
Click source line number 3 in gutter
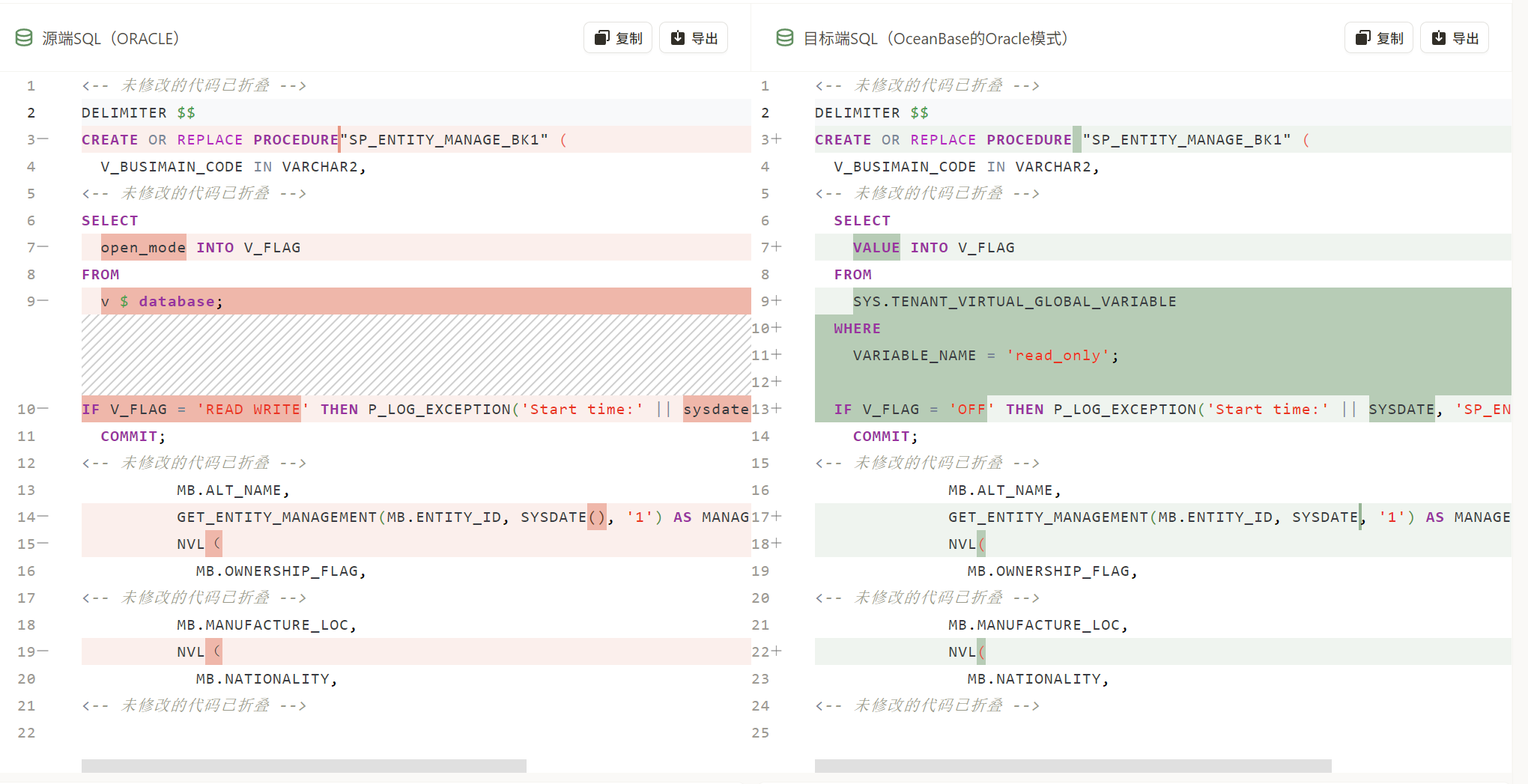coord(31,139)
